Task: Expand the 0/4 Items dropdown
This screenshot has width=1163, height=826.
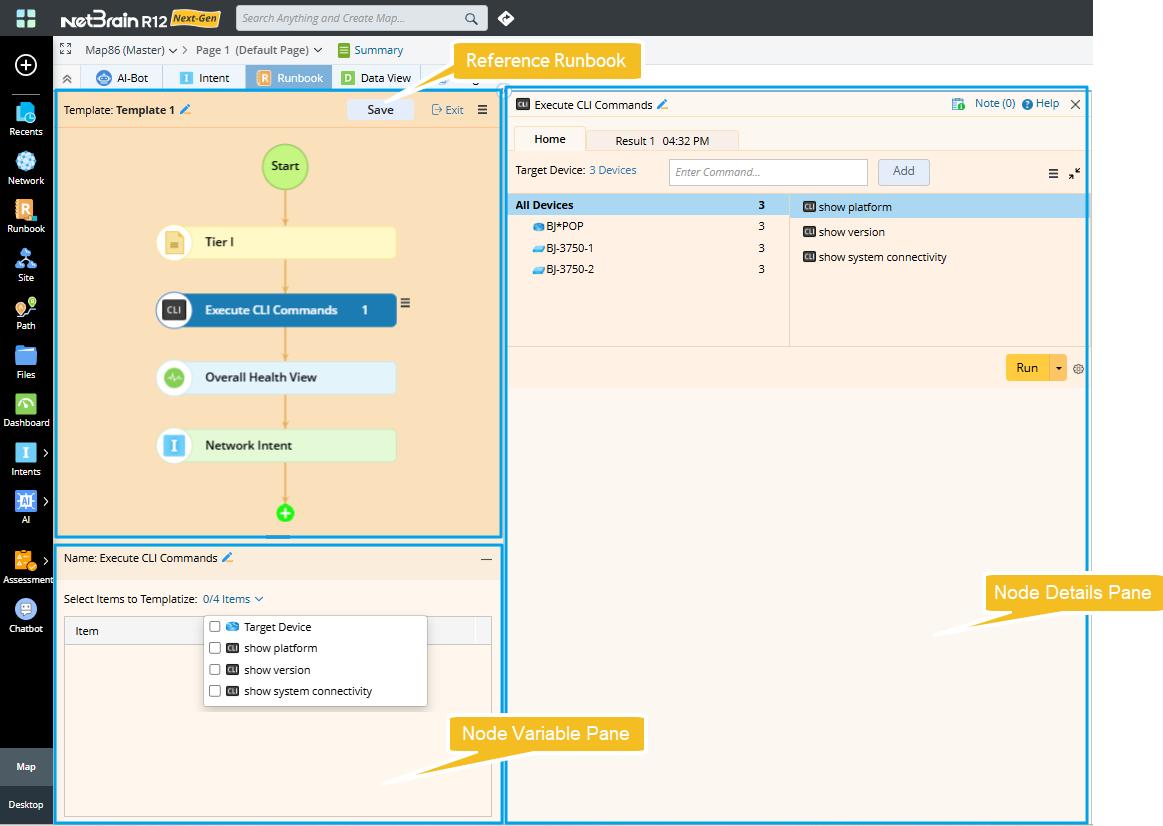Action: [x=233, y=599]
